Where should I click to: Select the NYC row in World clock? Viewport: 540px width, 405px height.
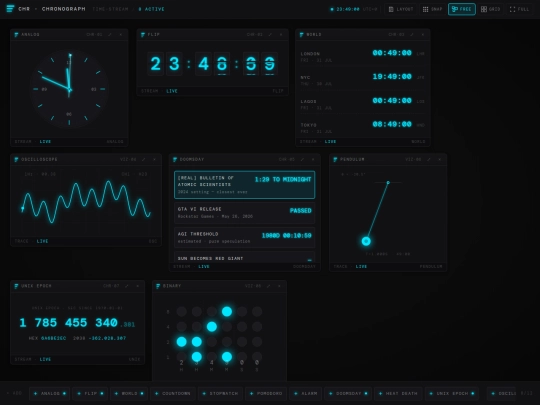pyautogui.click(x=363, y=79)
